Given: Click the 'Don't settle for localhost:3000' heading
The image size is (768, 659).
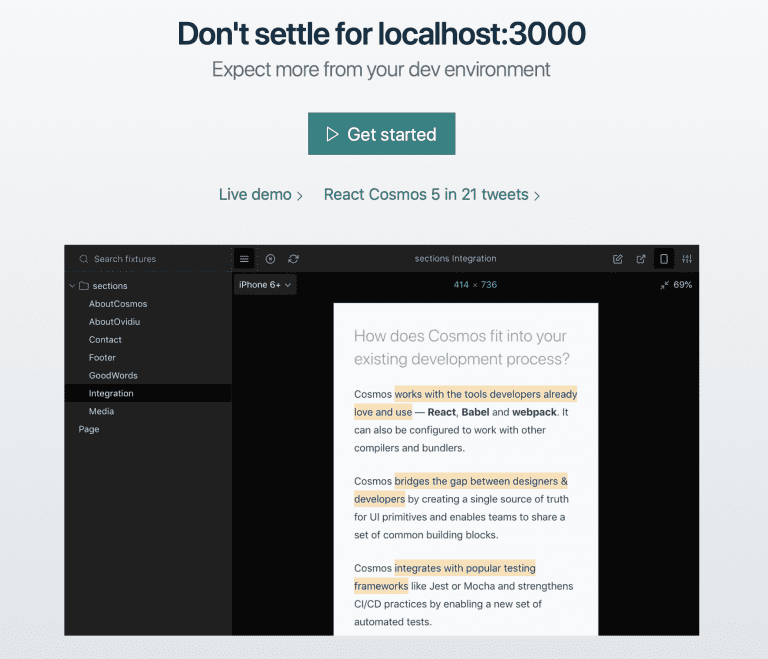Looking at the screenshot, I should tap(382, 34).
